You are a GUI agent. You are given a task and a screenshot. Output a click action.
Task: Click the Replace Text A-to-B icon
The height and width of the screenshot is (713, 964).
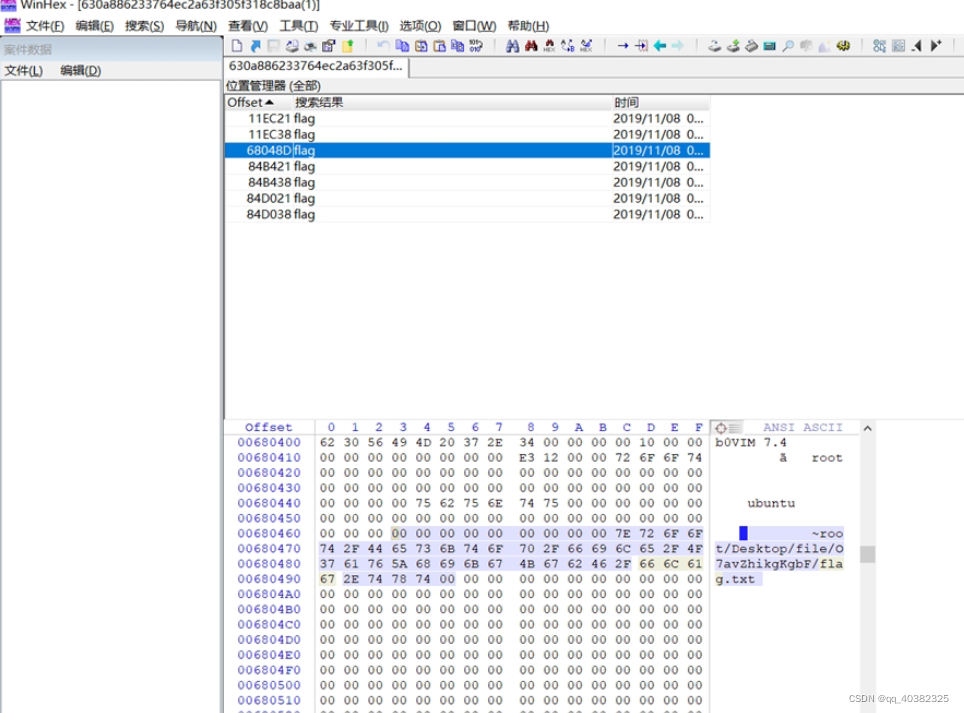pyautogui.click(x=567, y=45)
